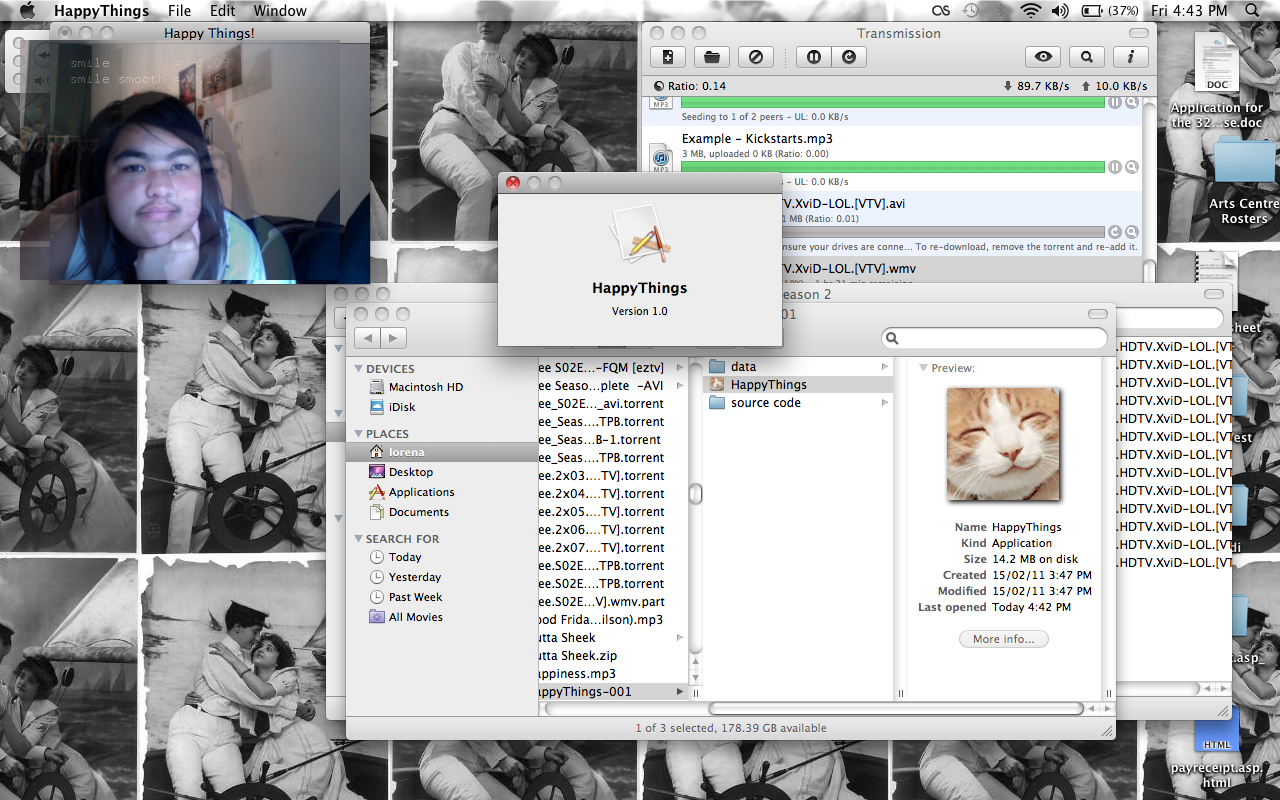Open the HappyThings application menu

pos(101,11)
